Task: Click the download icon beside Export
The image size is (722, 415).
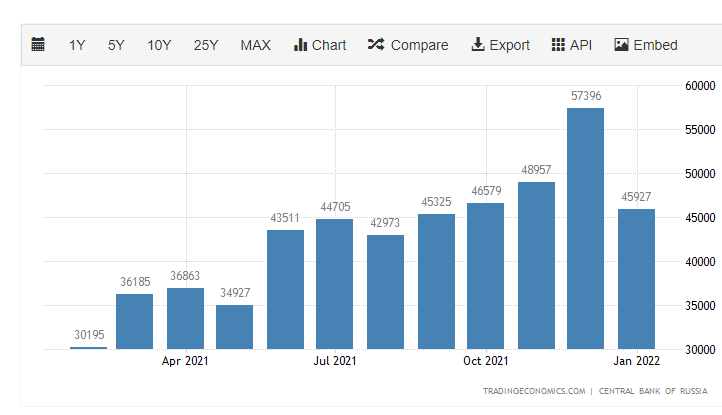Action: tap(478, 45)
